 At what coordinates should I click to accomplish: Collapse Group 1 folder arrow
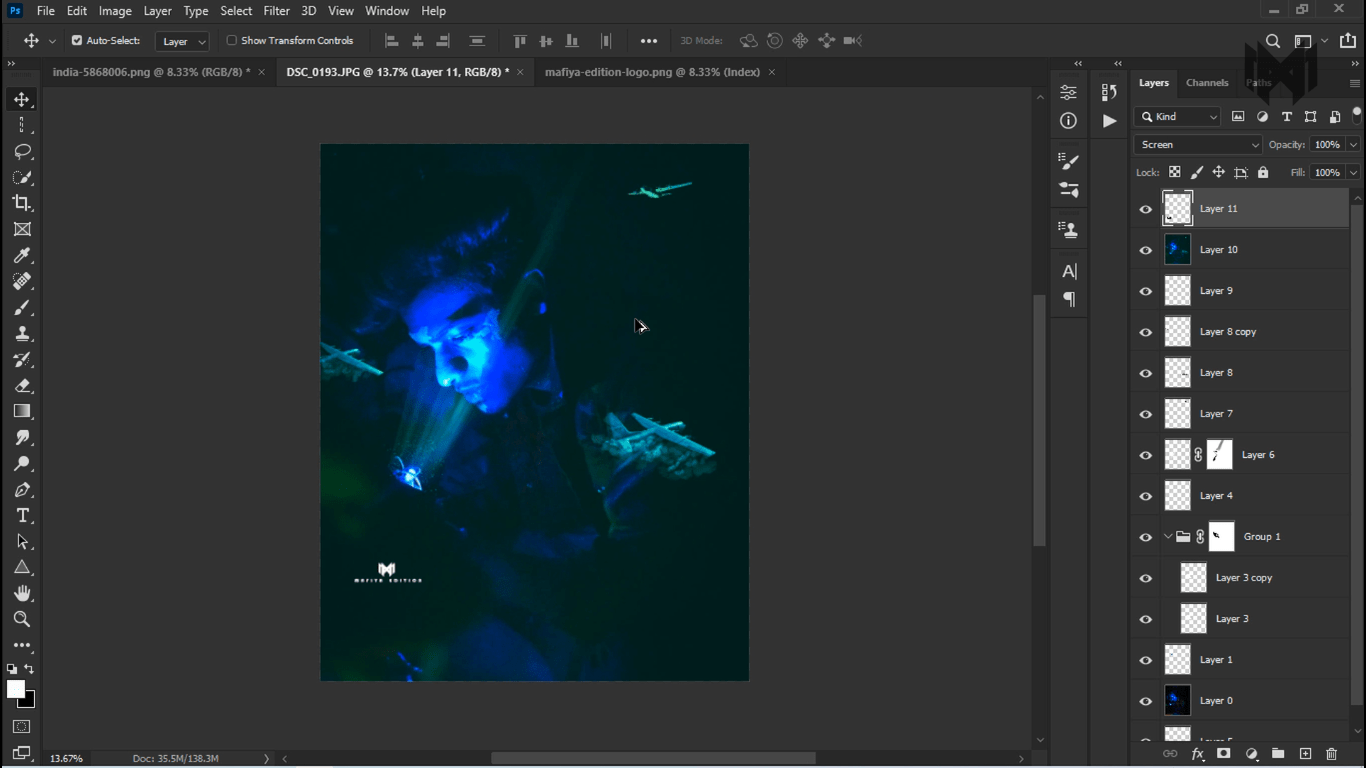pos(1167,537)
